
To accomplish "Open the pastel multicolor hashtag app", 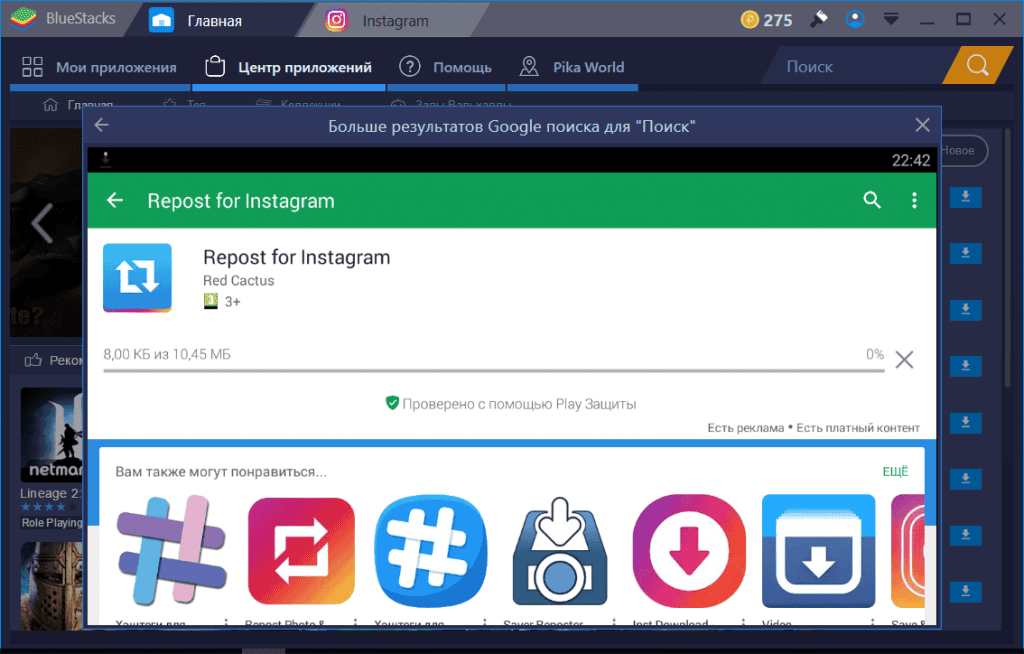I will coord(171,550).
